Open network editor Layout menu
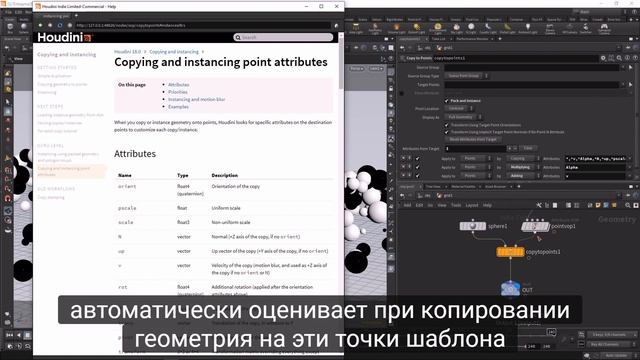 [x=472, y=205]
